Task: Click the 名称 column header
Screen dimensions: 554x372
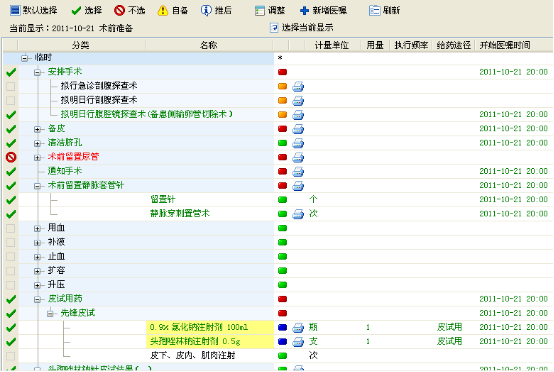Action: pos(209,45)
